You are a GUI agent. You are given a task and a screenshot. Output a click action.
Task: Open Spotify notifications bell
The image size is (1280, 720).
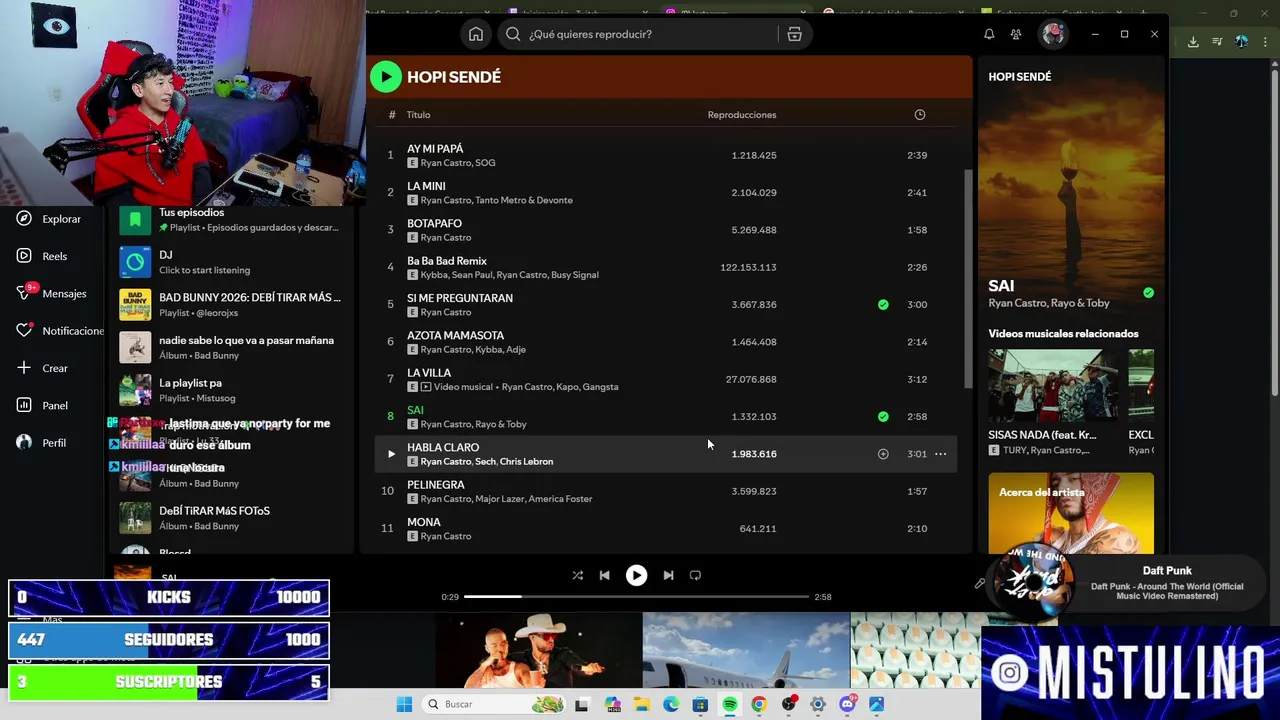(989, 34)
